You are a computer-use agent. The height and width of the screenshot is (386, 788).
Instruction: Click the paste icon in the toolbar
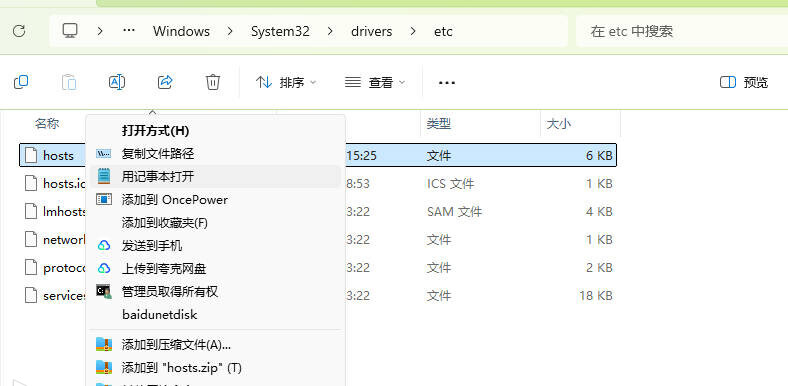click(x=69, y=82)
